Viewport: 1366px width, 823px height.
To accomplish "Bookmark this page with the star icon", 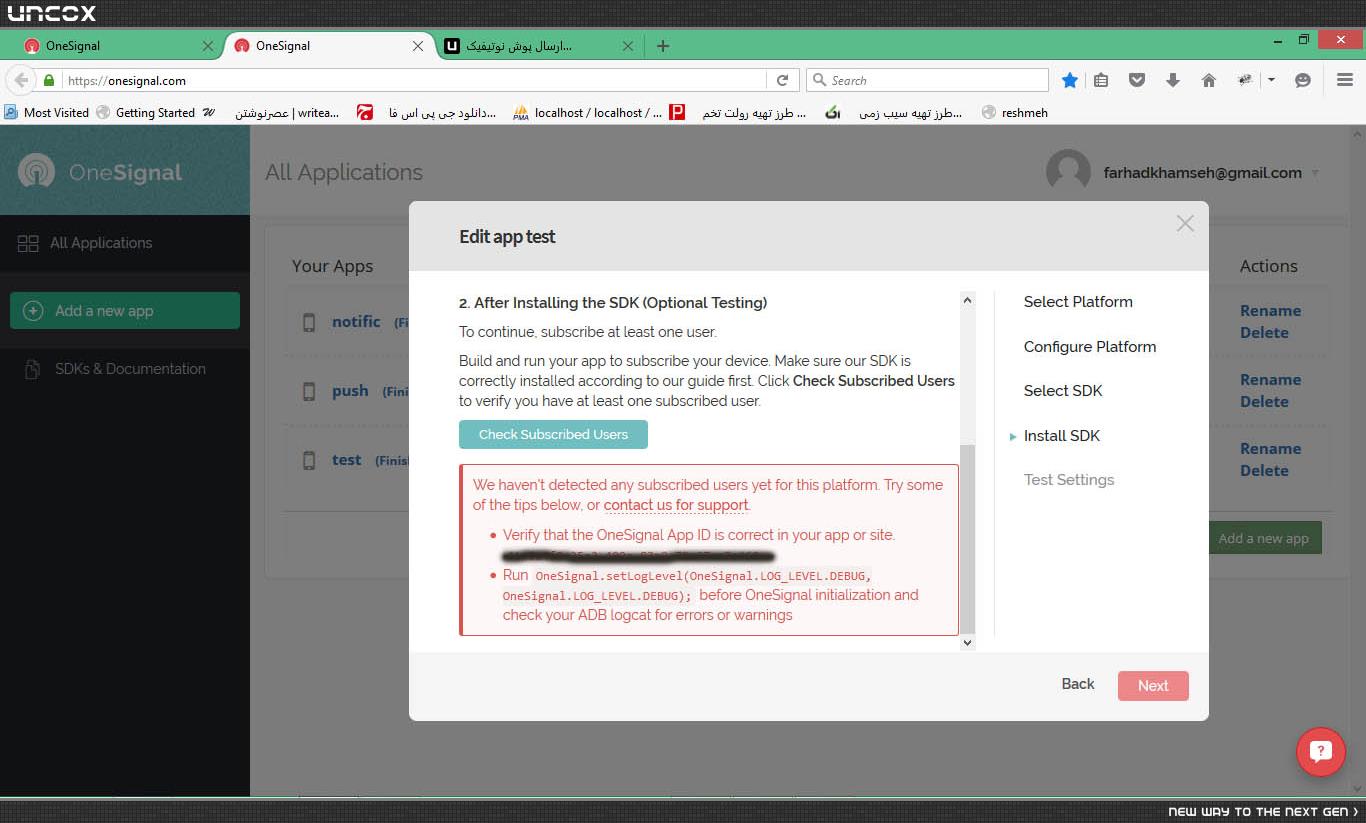I will [1070, 80].
